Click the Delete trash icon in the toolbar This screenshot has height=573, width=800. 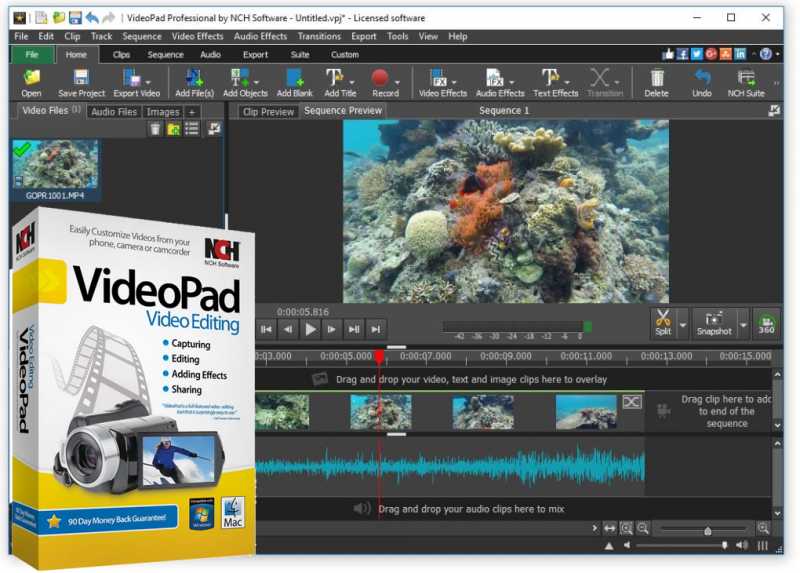[x=657, y=83]
